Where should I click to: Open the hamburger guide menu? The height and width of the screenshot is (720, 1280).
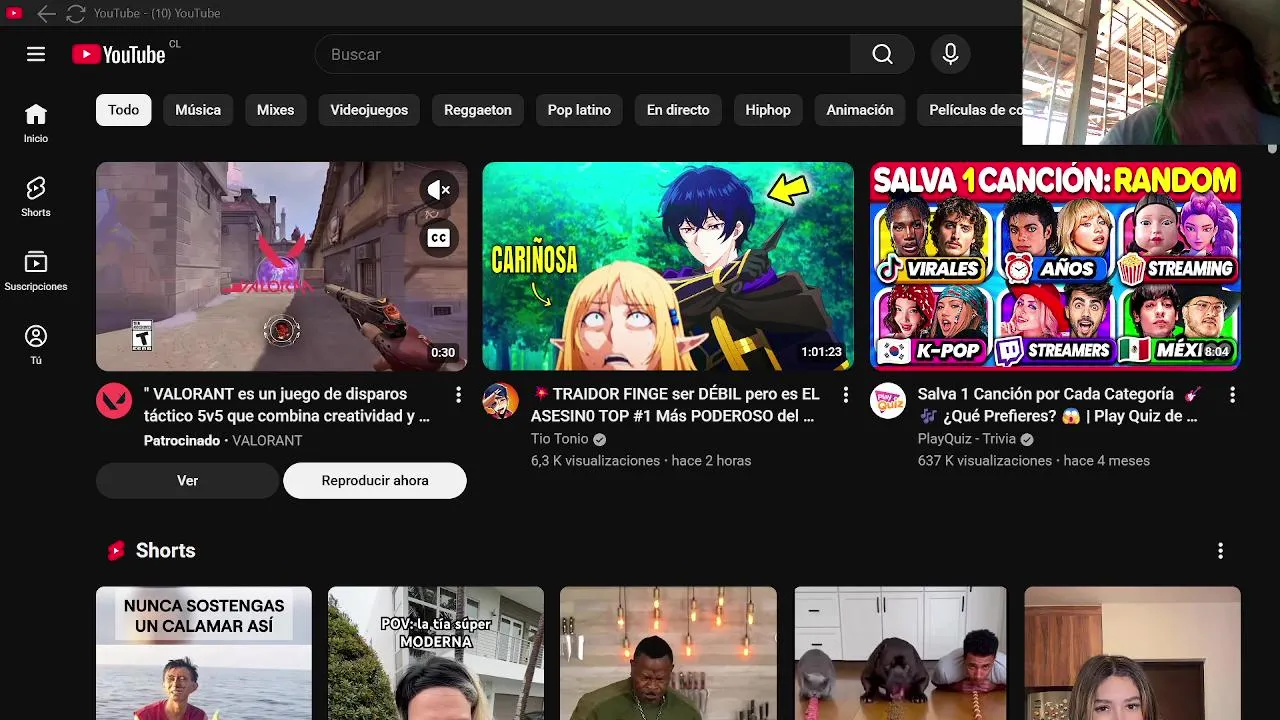click(x=36, y=54)
